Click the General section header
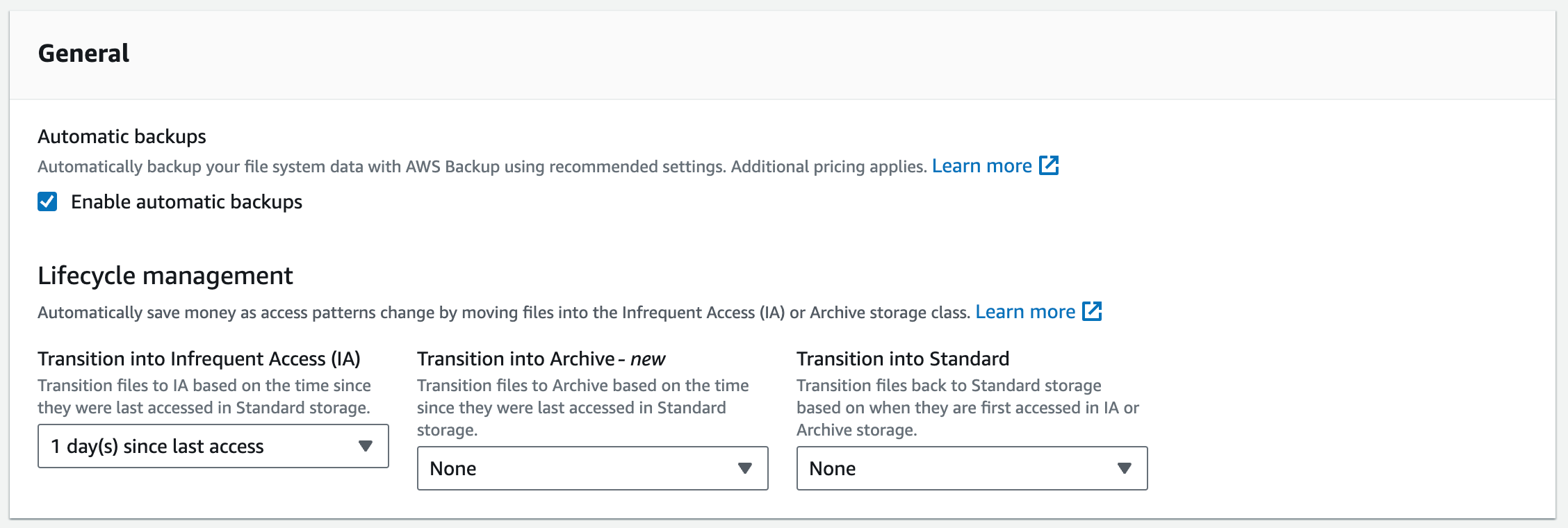1568x528 pixels. tap(83, 53)
